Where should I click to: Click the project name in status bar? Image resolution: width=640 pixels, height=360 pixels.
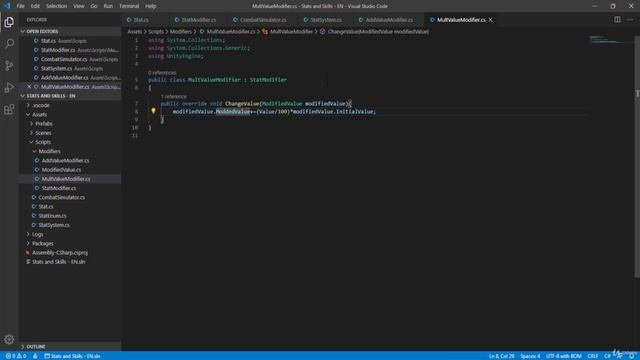point(72,356)
